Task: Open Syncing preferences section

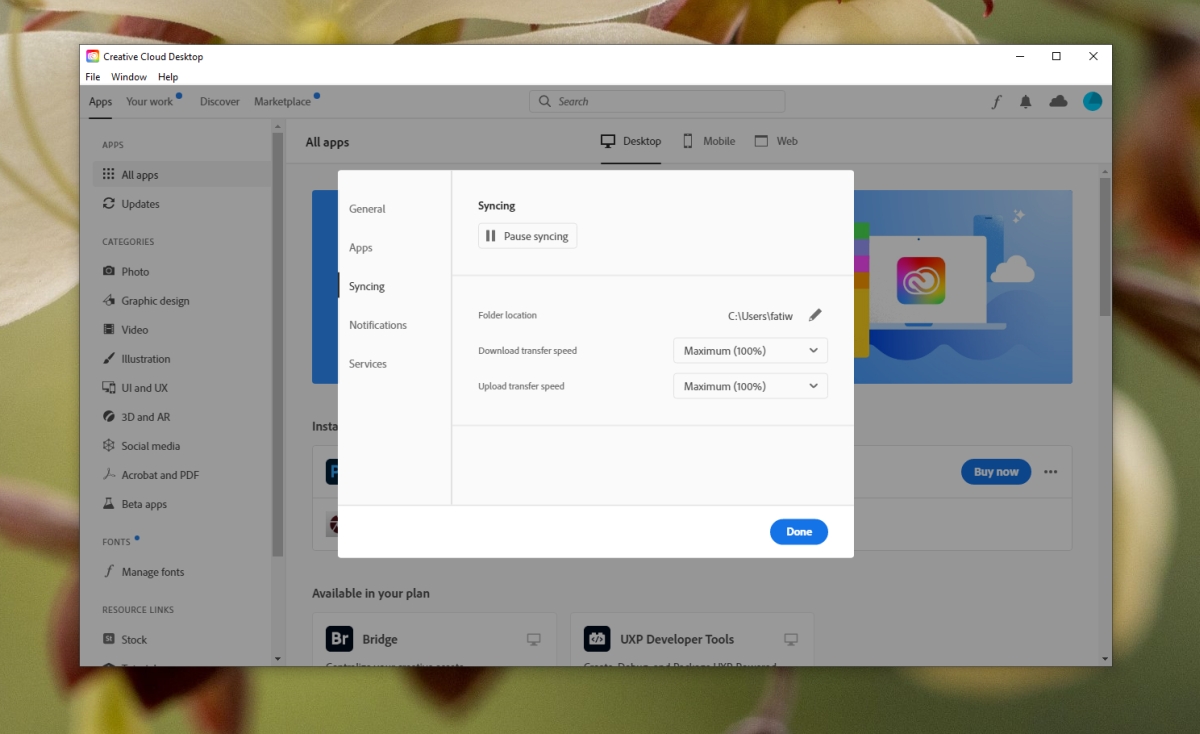Action: [367, 286]
